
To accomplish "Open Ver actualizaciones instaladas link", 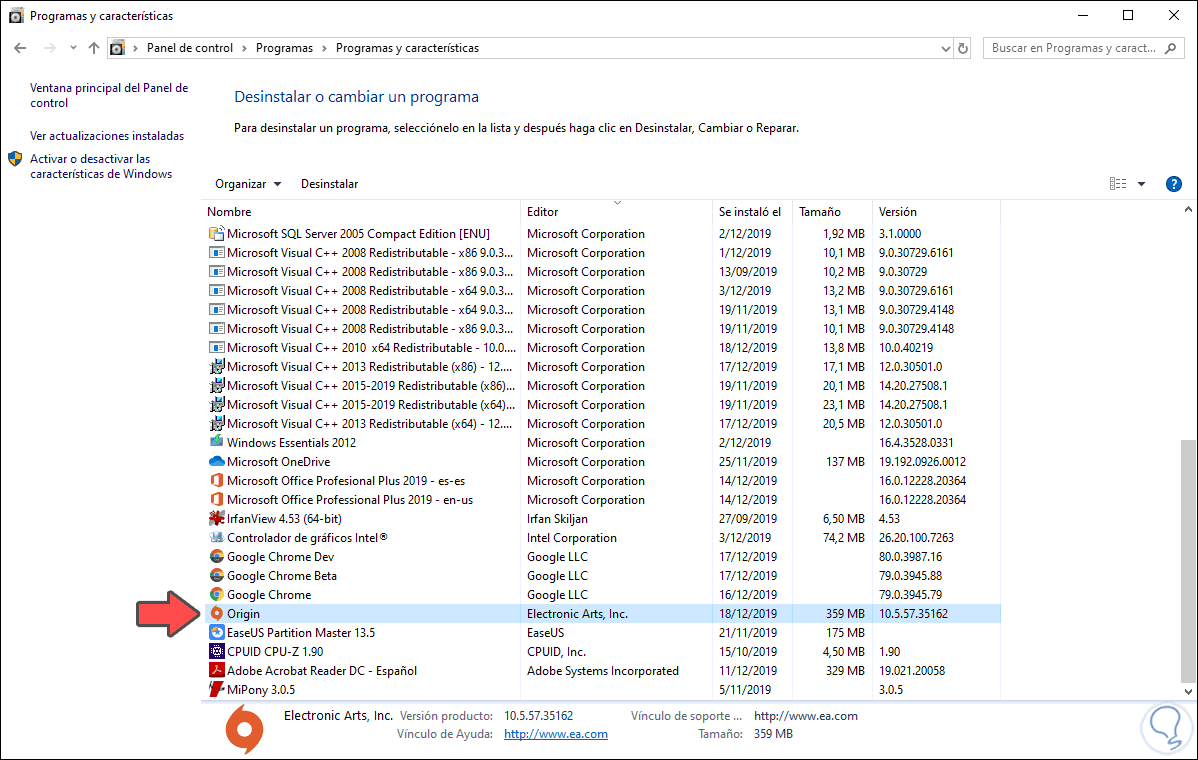I will coord(107,136).
